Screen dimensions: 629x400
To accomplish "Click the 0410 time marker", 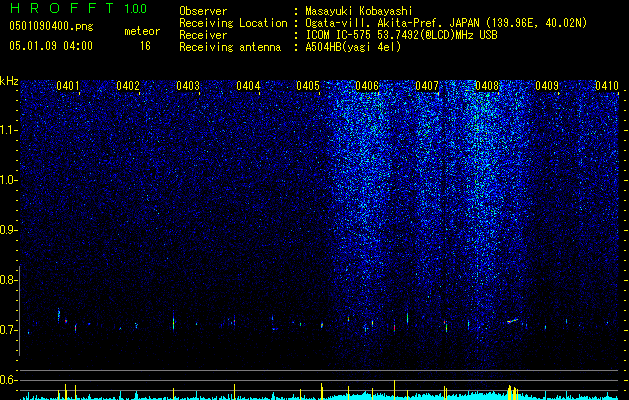I will pos(607,86).
